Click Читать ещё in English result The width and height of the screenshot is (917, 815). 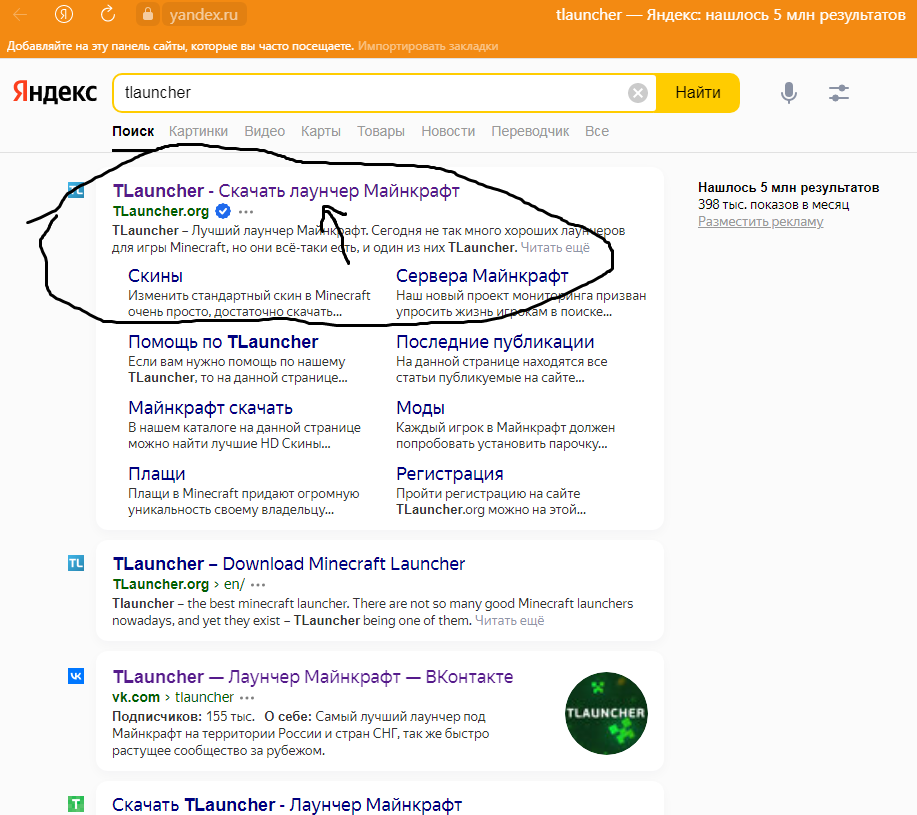tap(509, 620)
